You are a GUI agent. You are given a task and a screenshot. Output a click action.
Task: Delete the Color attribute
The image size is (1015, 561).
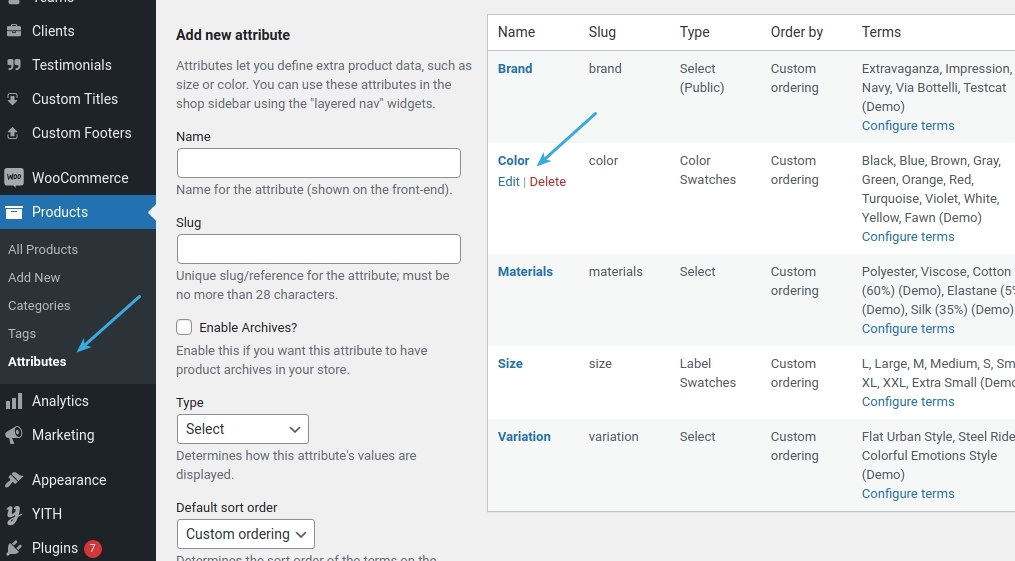547,181
